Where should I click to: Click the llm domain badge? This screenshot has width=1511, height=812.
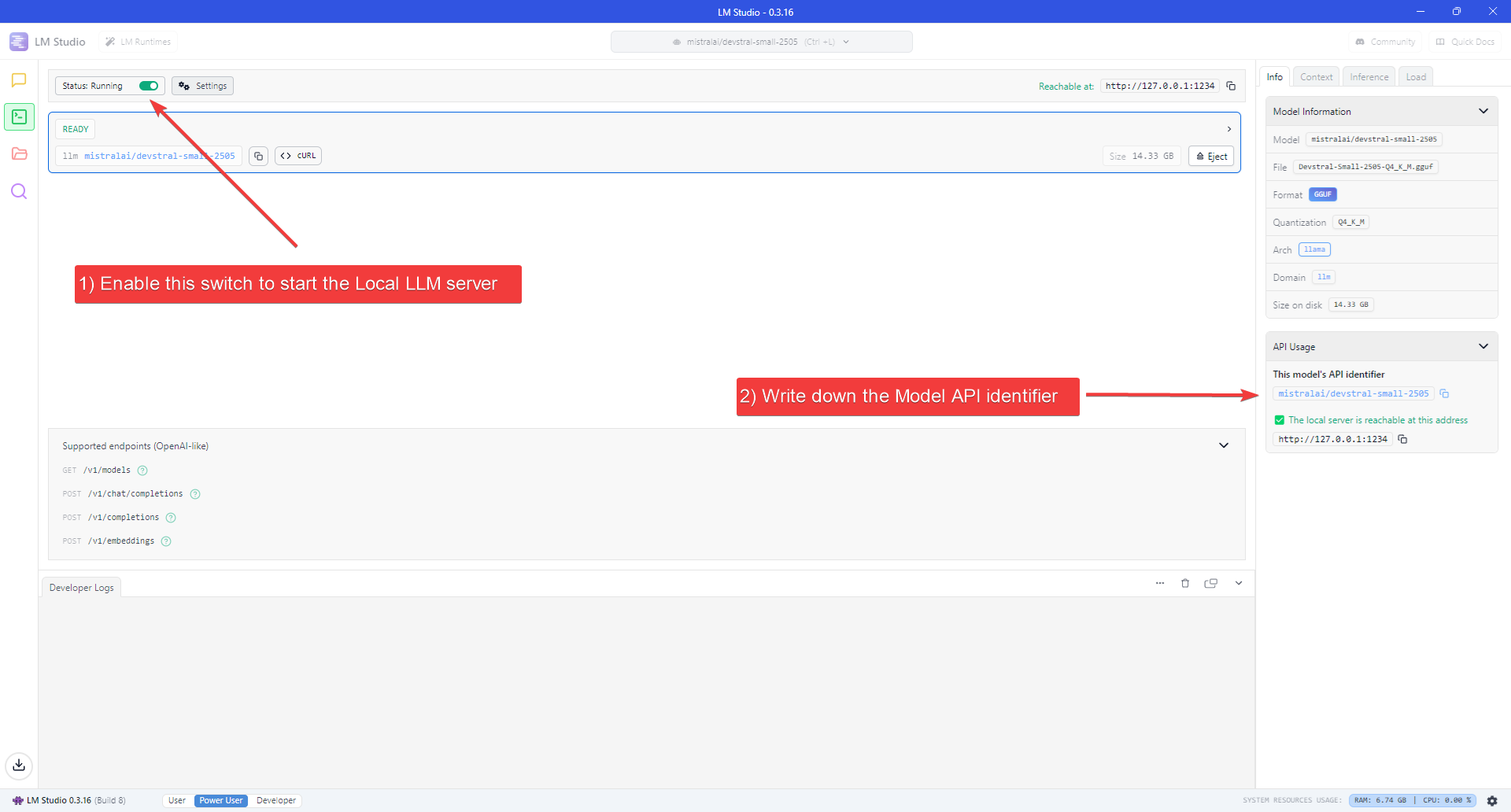coord(1324,277)
